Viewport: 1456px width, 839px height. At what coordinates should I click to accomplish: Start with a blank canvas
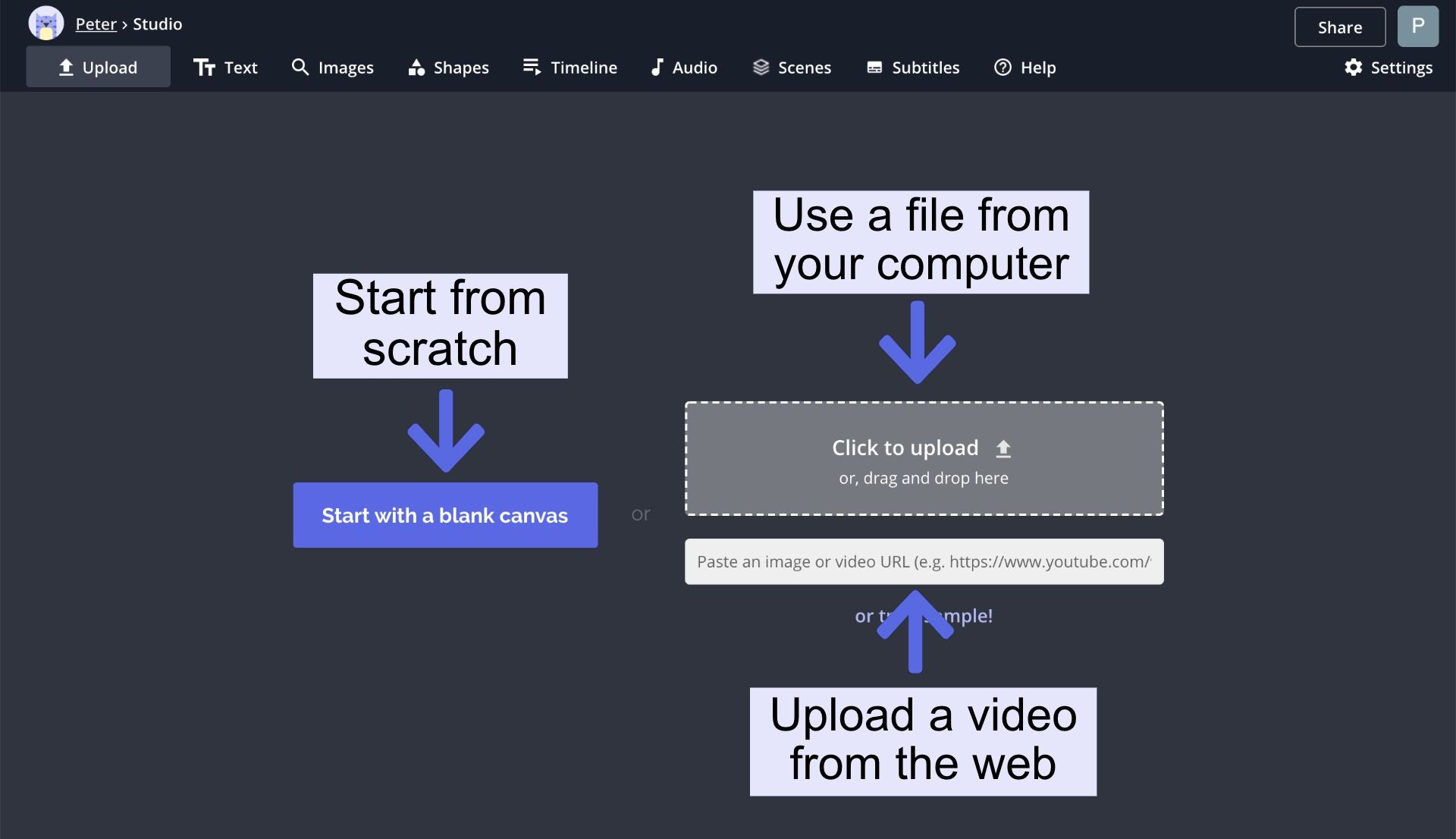point(445,515)
